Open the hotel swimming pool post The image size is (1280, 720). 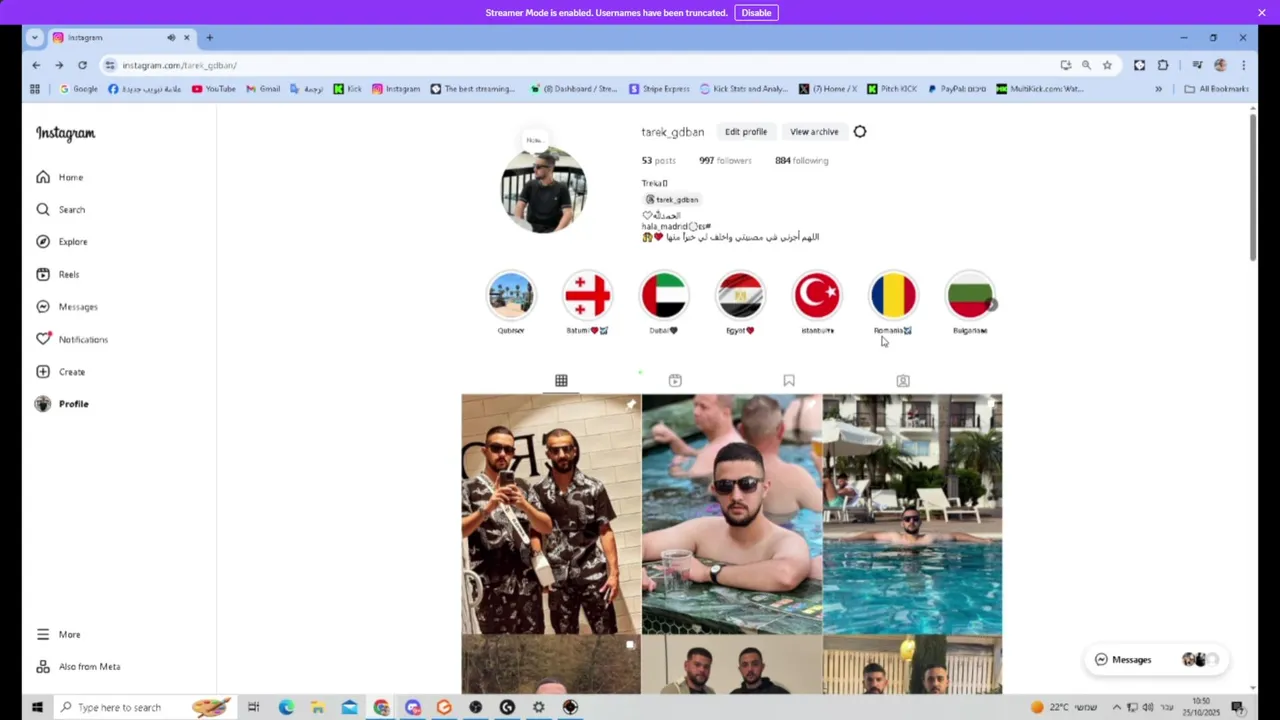[x=912, y=514]
